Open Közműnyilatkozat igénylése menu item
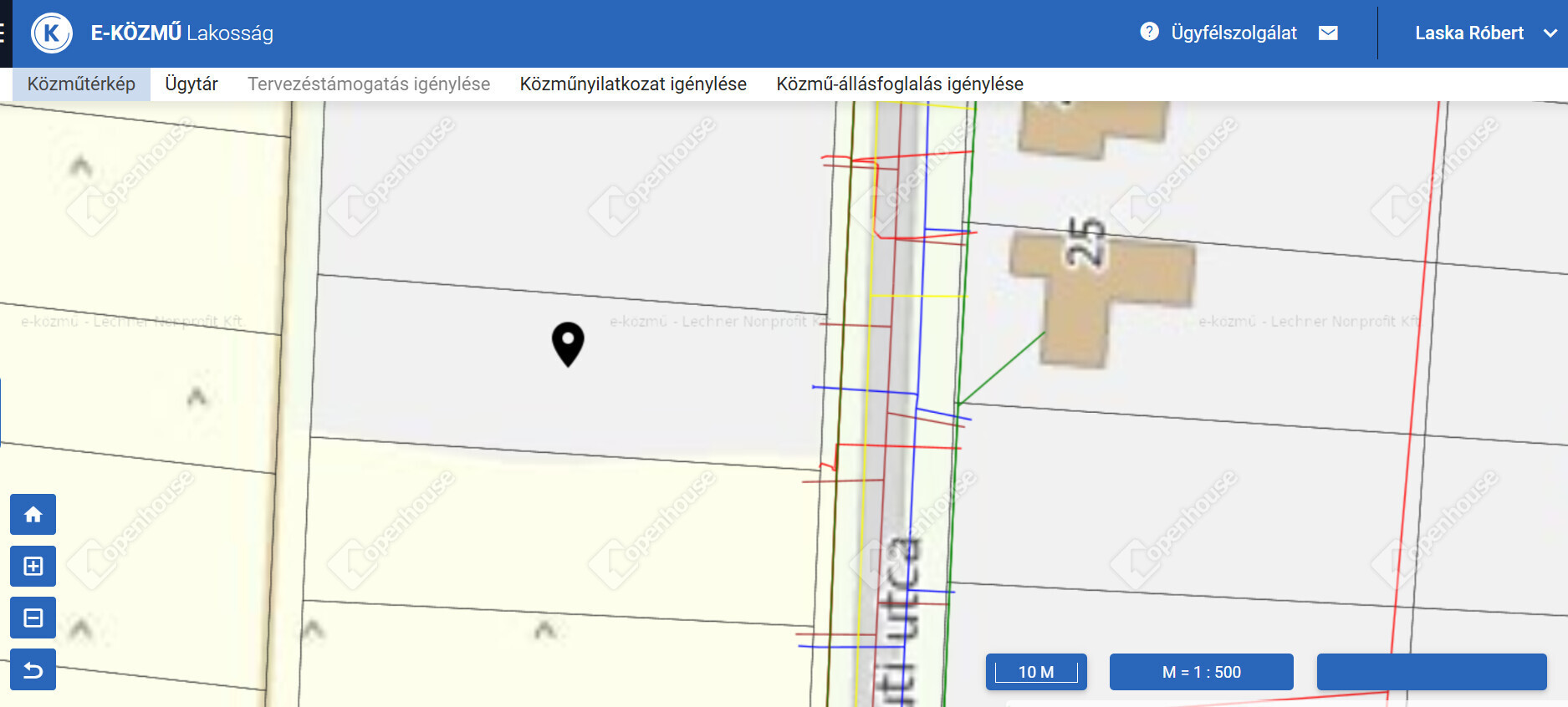Image resolution: width=1568 pixels, height=707 pixels. point(633,84)
